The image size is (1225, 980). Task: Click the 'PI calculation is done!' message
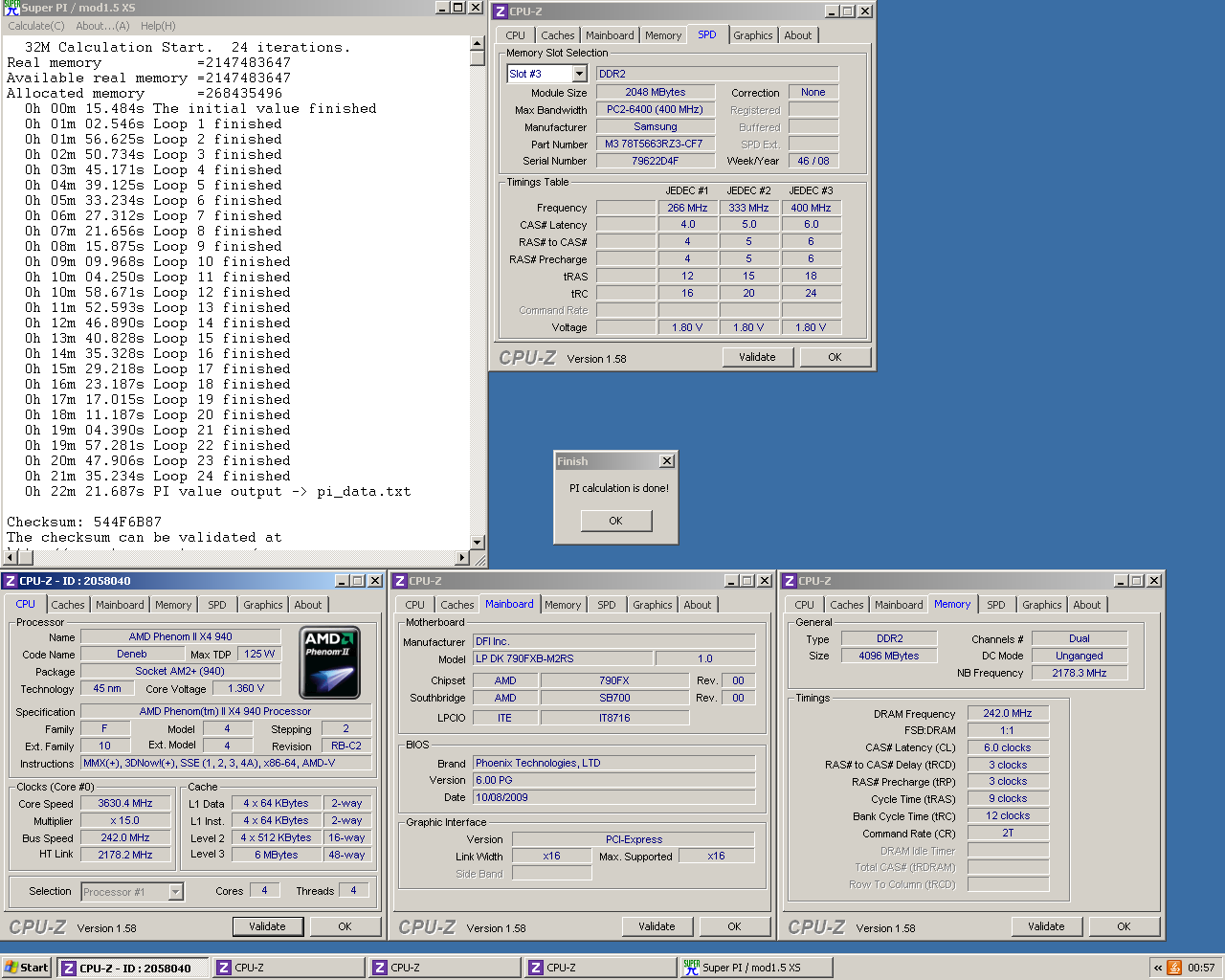(619, 488)
